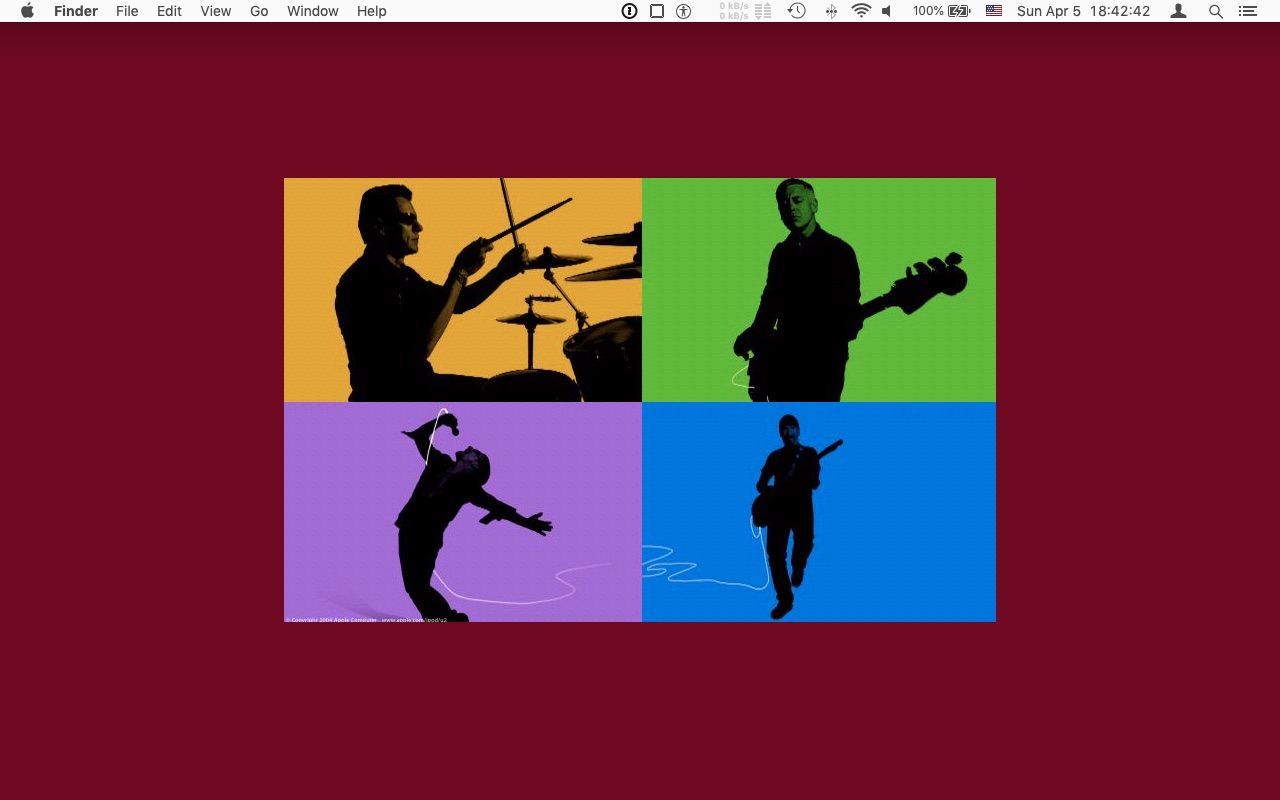Open the accessibility figure menu bar icon
The image size is (1280, 800).
coord(684,11)
